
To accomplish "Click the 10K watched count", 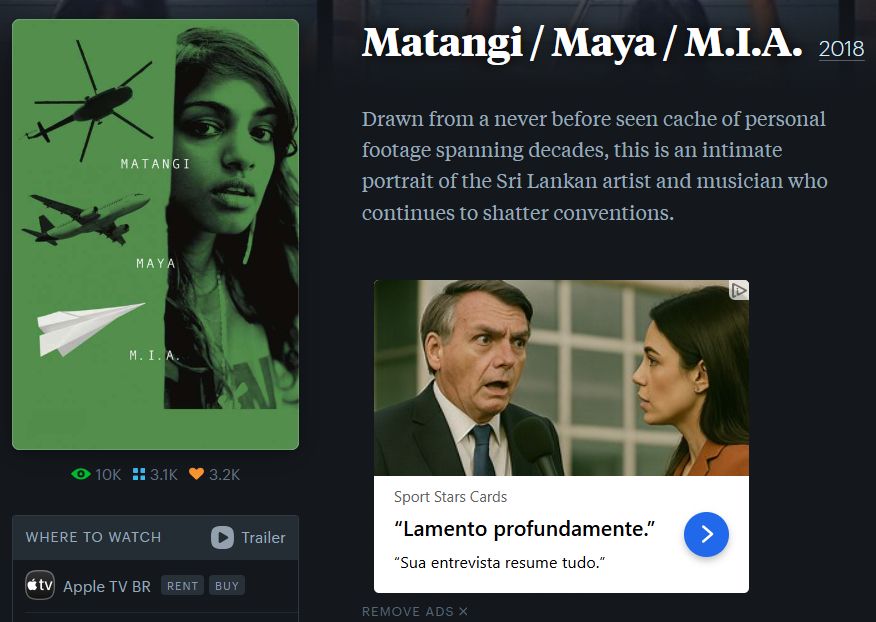I will 108,474.
